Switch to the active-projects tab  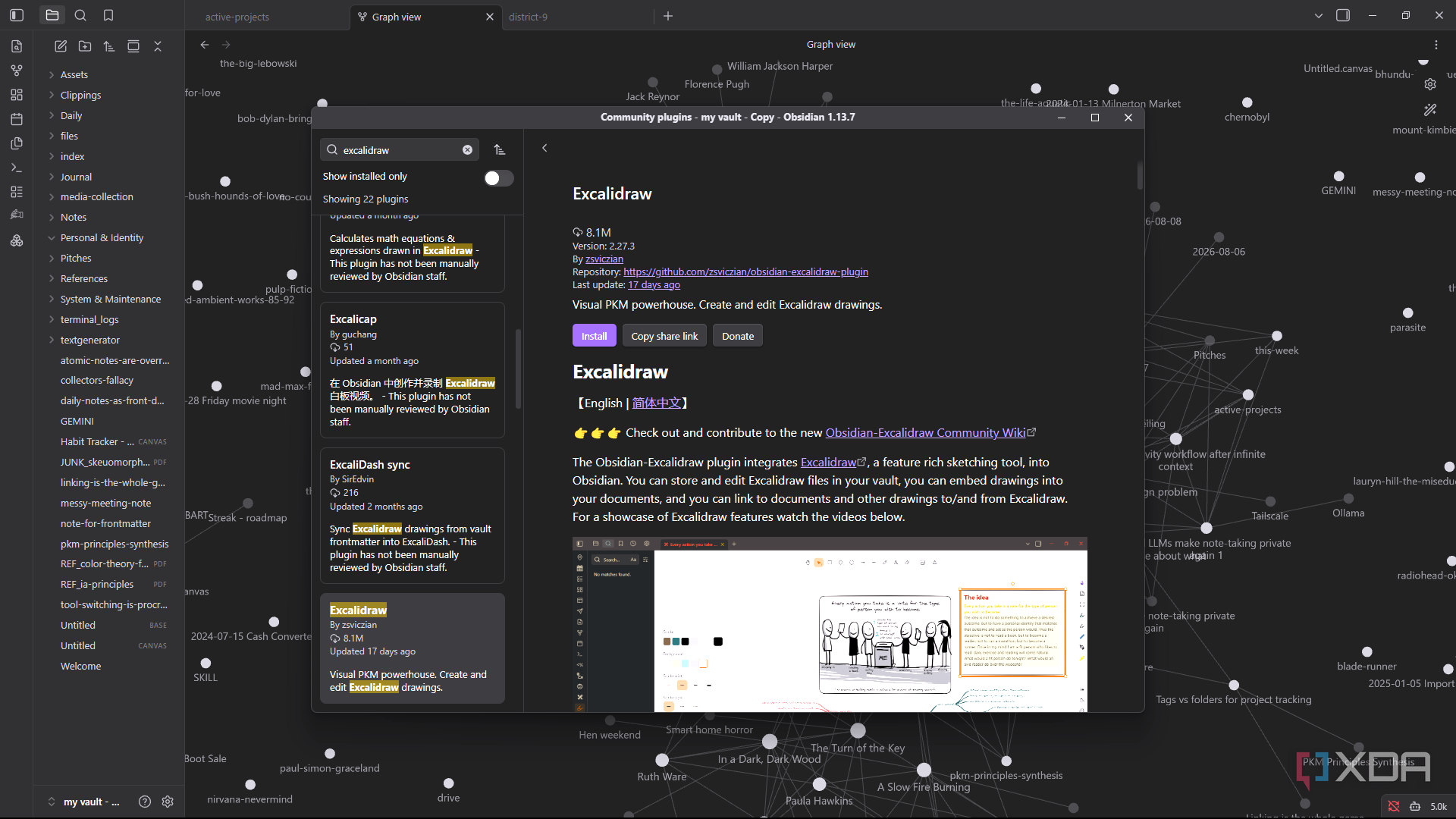click(237, 17)
